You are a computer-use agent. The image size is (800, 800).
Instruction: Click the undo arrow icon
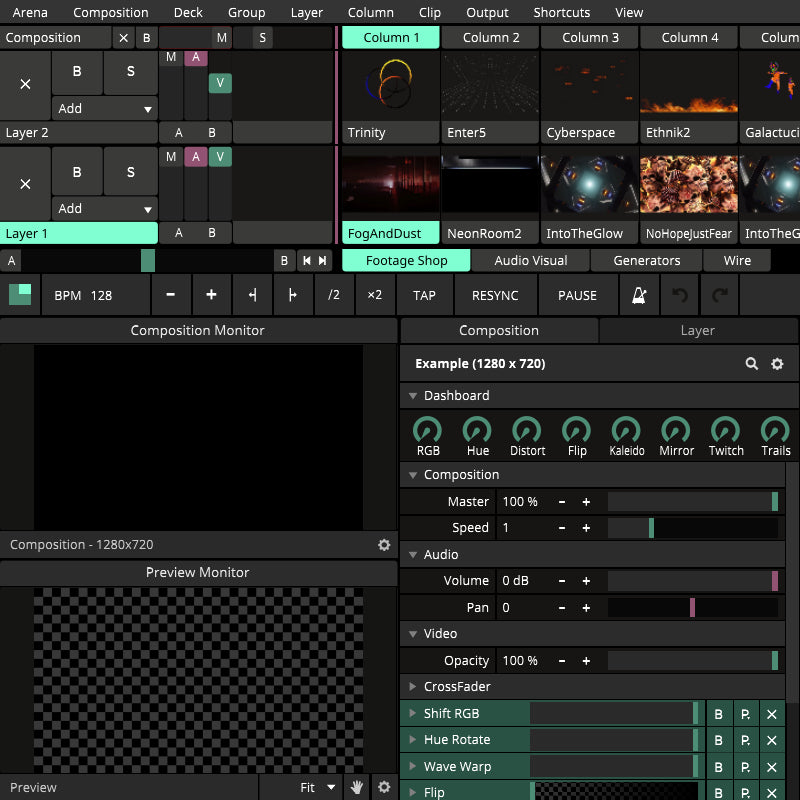(x=680, y=295)
